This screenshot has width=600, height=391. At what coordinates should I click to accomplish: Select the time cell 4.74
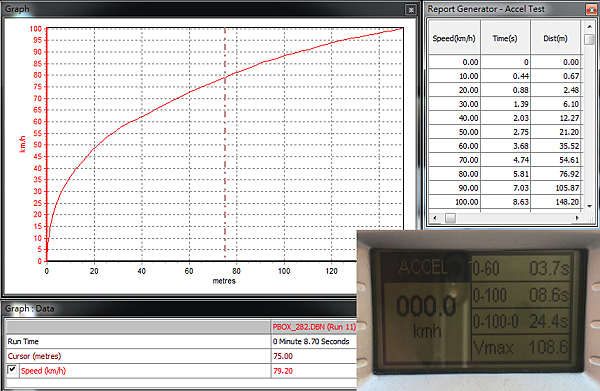[x=505, y=160]
